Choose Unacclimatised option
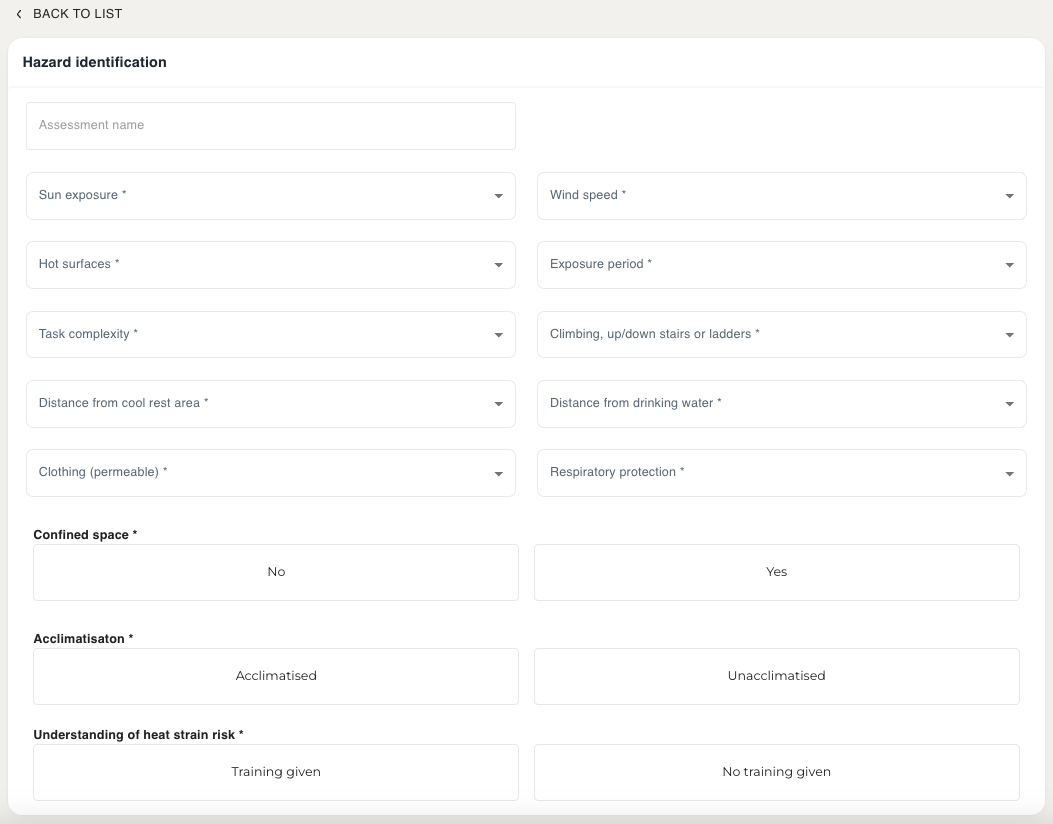Image resolution: width=1053 pixels, height=824 pixels. 776,676
